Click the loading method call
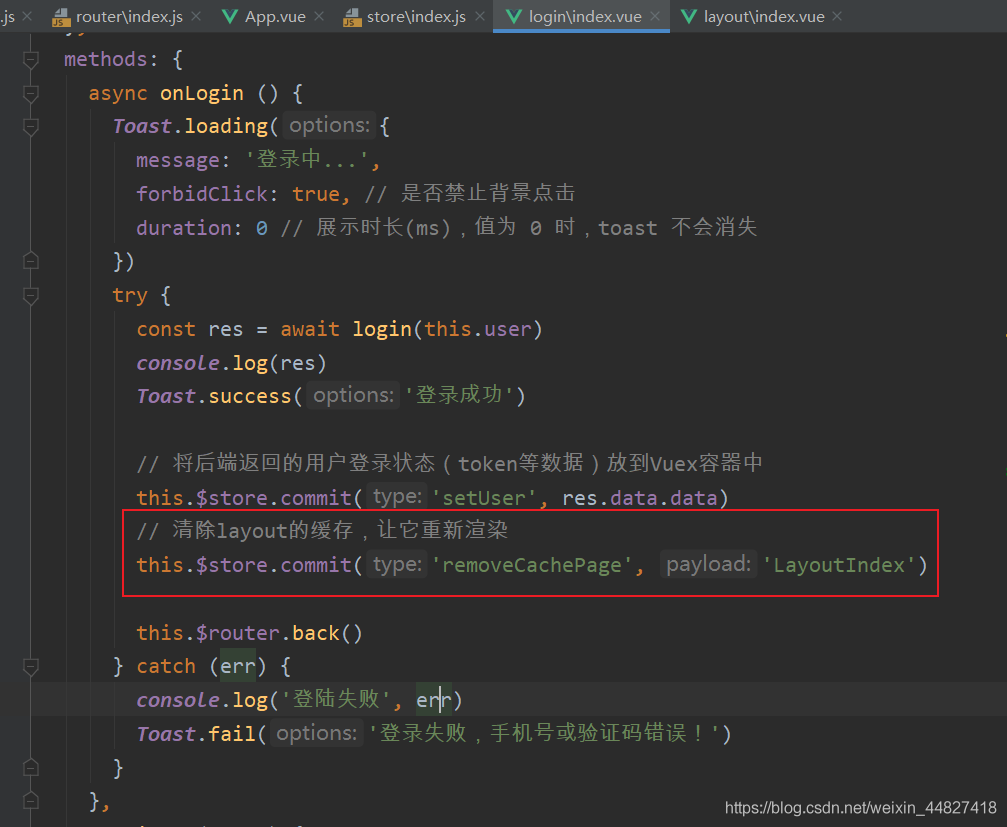The height and width of the screenshot is (827, 1007). click(x=226, y=126)
